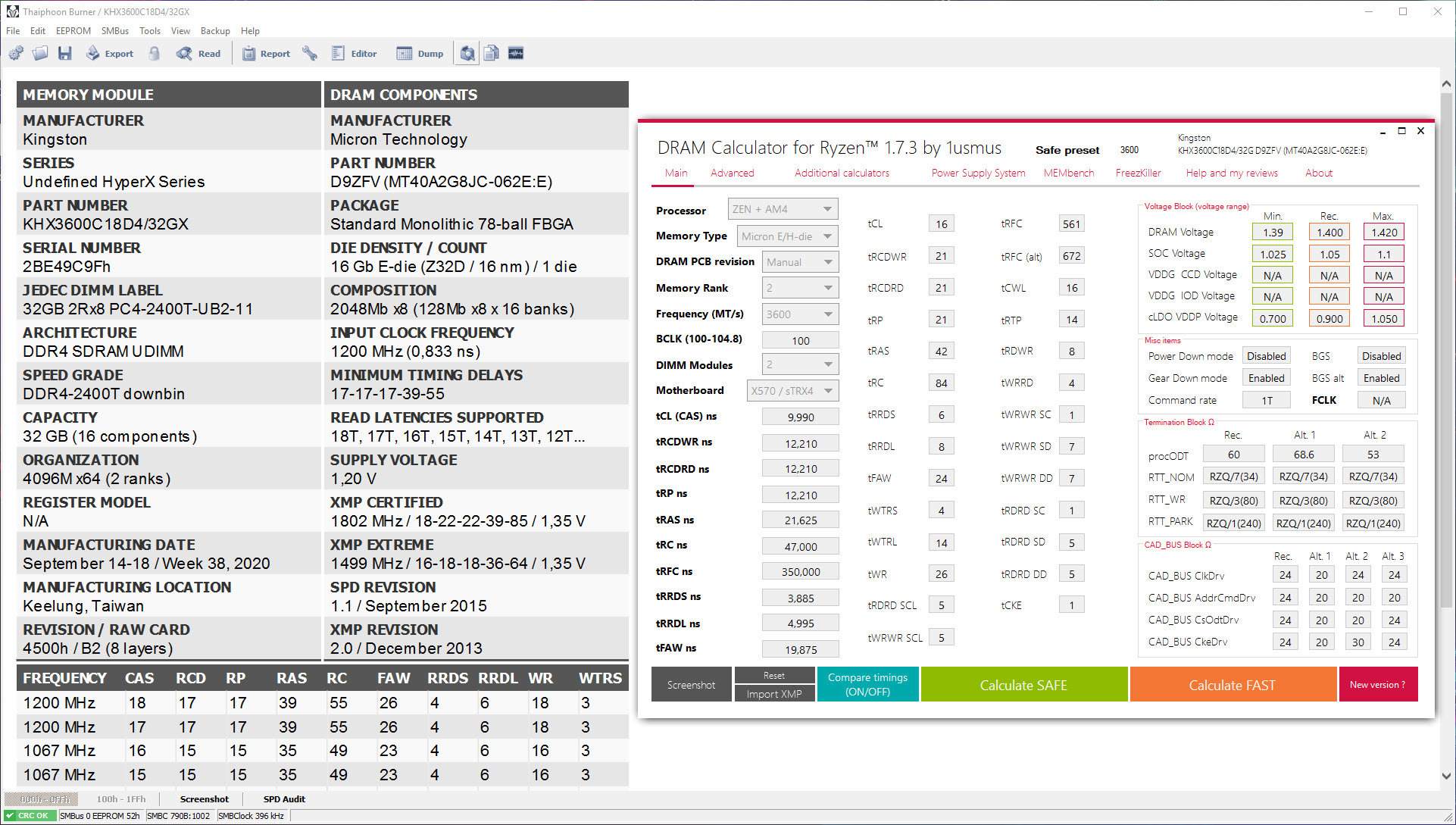
Task: Toggle BGS Disabled button
Action: [1381, 356]
